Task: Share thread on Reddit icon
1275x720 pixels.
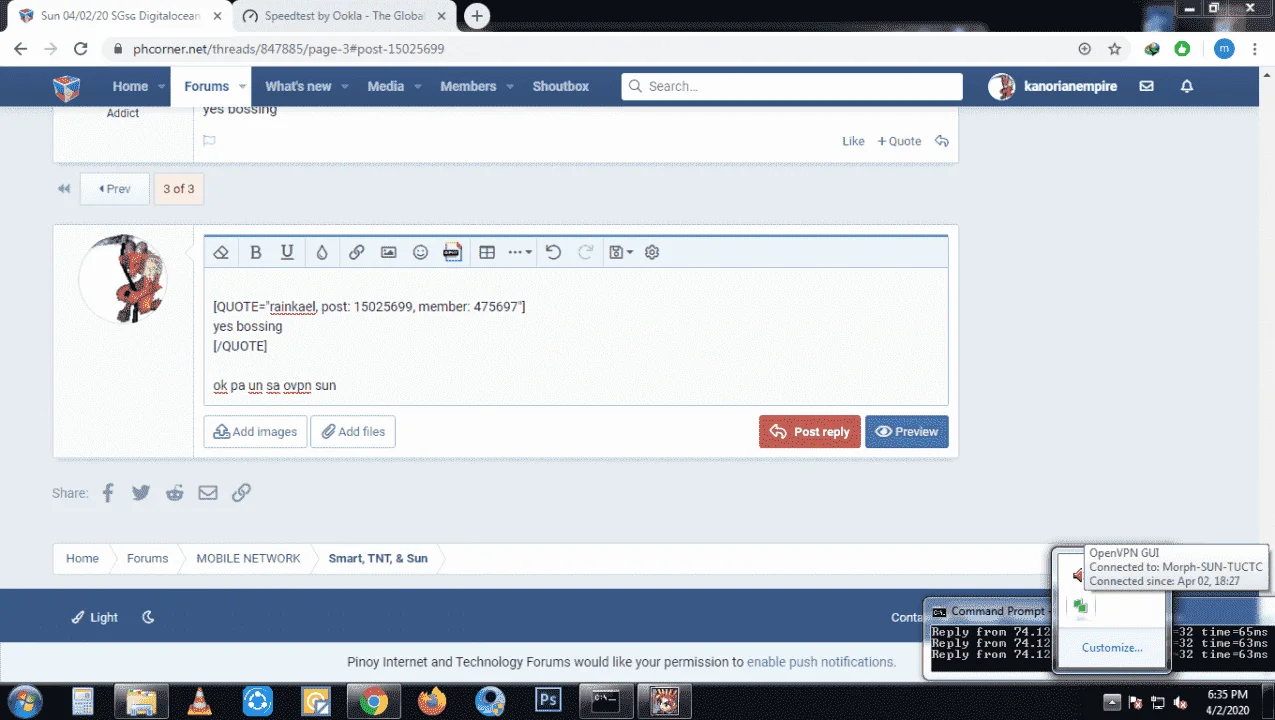Action: point(175,492)
